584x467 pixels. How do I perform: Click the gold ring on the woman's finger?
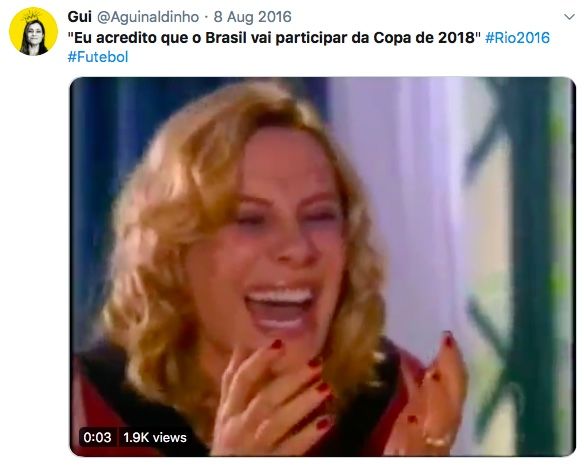pyautogui.click(x=438, y=441)
